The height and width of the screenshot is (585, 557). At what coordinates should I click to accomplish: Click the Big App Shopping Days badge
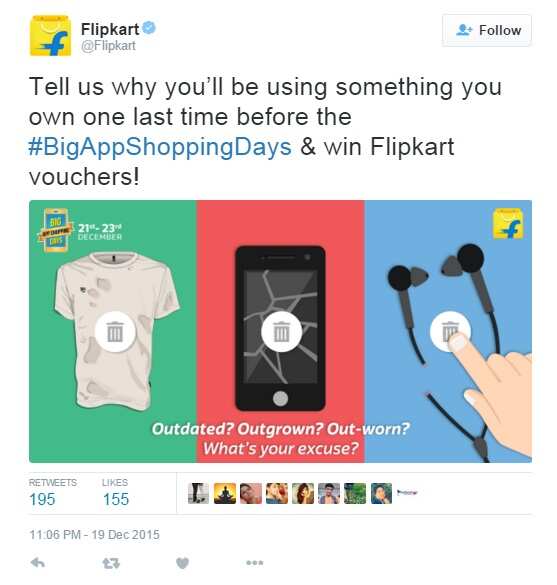(56, 230)
